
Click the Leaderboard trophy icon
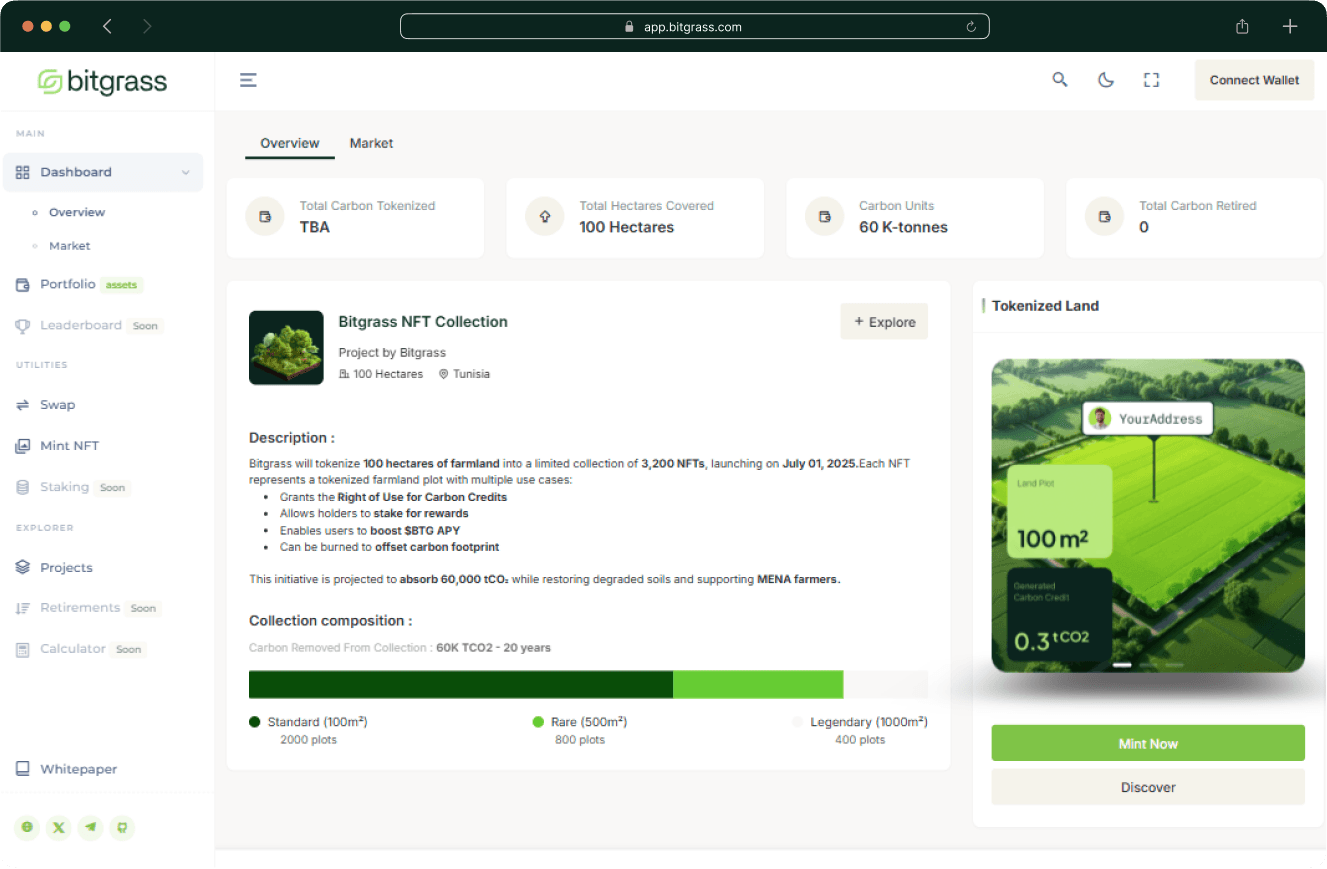23,326
